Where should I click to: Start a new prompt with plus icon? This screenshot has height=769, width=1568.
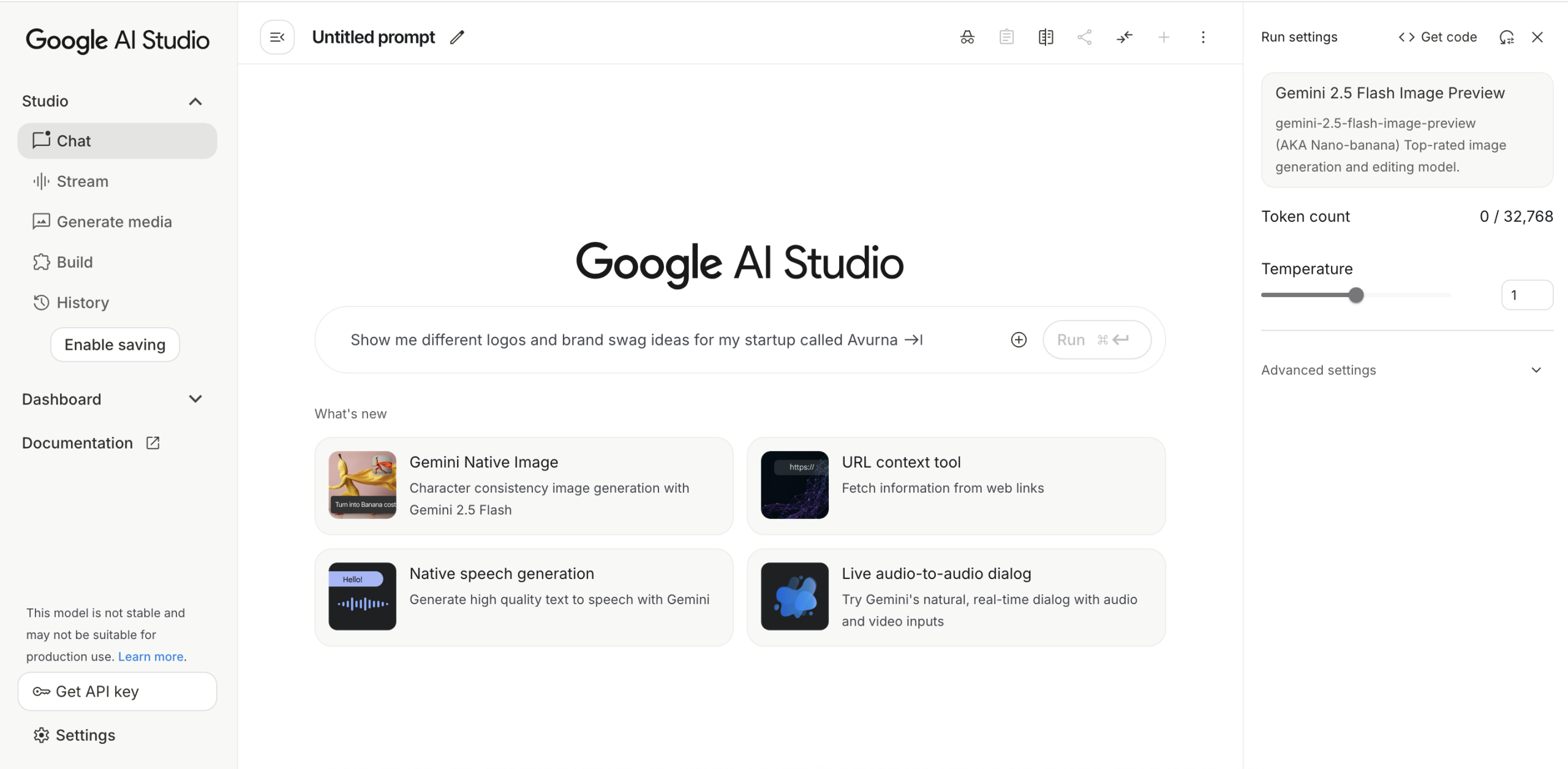[x=1164, y=37]
